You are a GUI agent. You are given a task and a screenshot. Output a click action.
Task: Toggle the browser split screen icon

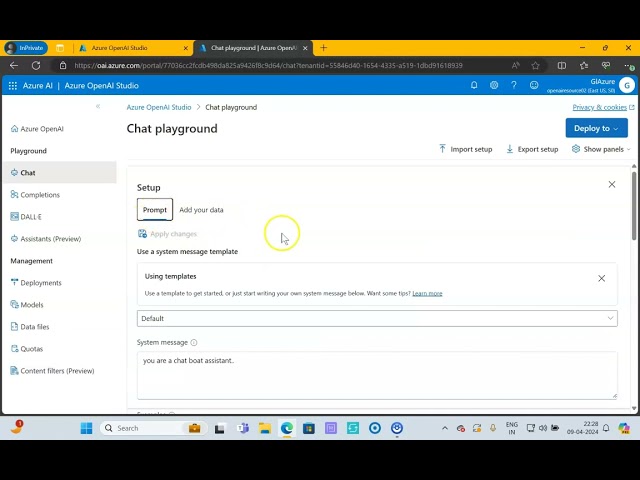(562, 65)
